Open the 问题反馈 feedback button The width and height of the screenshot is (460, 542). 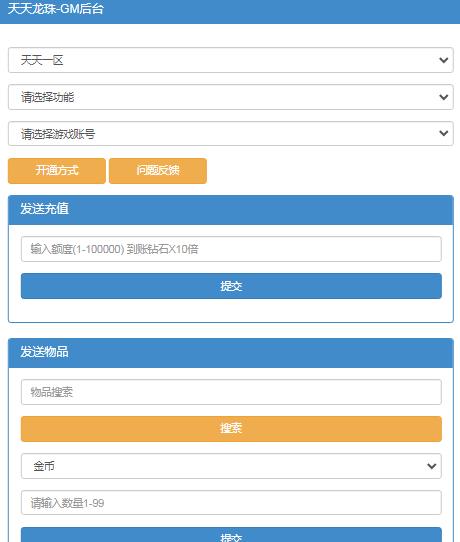click(x=158, y=171)
